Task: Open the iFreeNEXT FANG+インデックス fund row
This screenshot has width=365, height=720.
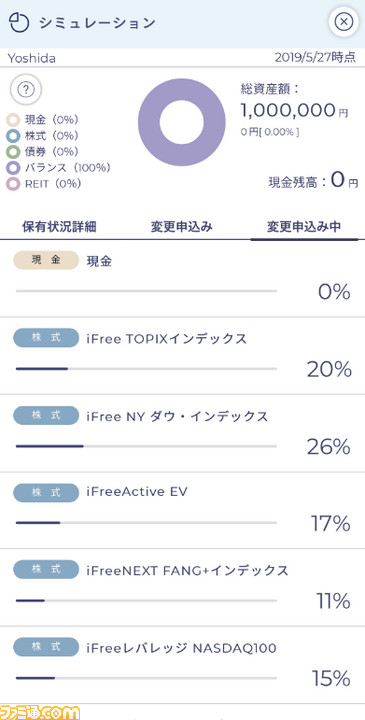Action: (182, 587)
